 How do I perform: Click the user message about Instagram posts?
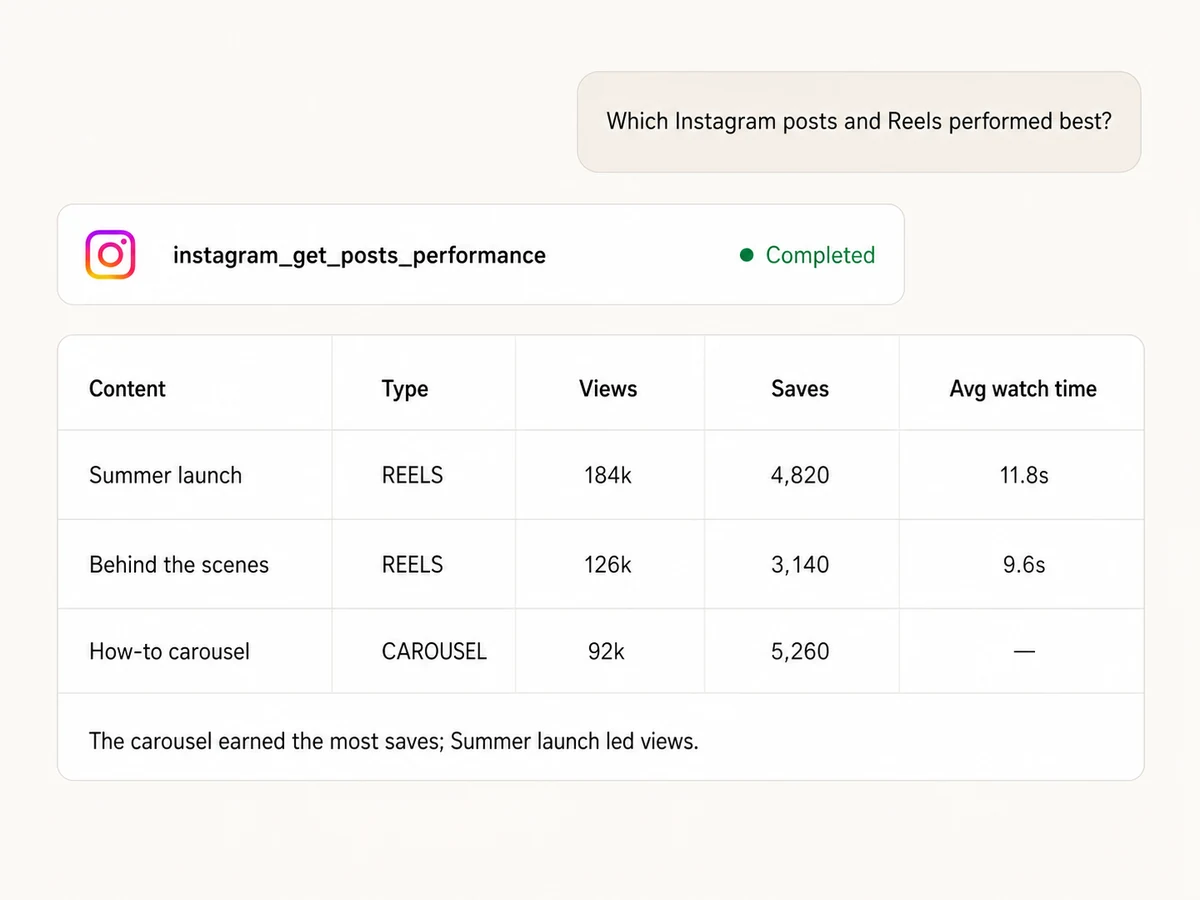coord(859,122)
